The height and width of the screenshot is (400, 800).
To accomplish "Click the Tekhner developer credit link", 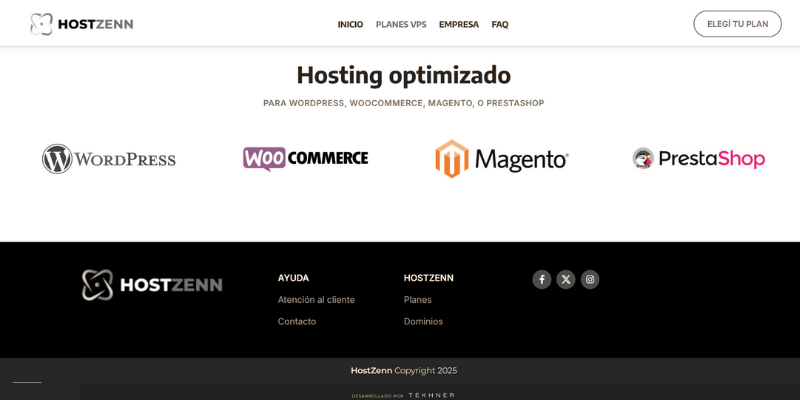I will (x=431, y=395).
